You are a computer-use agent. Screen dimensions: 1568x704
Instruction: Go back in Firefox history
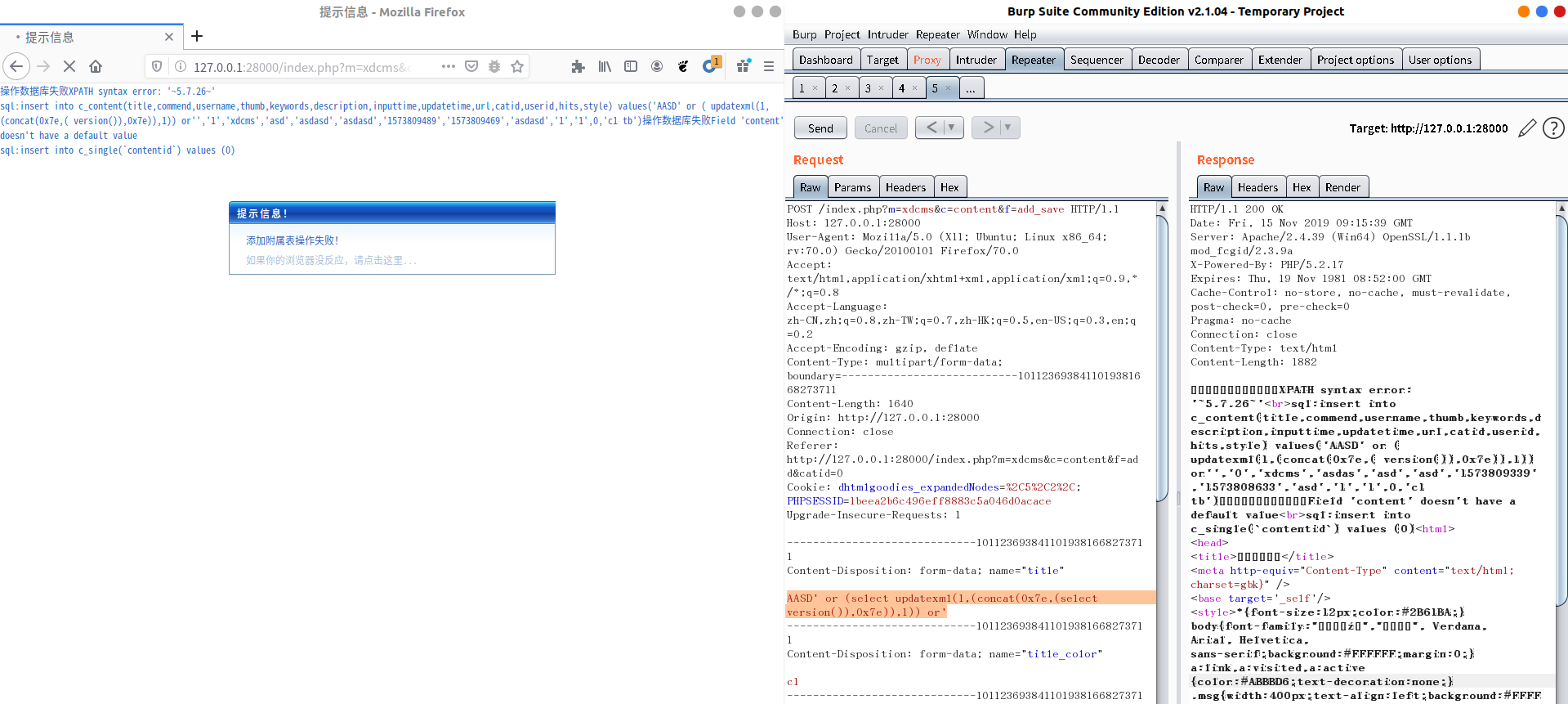click(16, 66)
